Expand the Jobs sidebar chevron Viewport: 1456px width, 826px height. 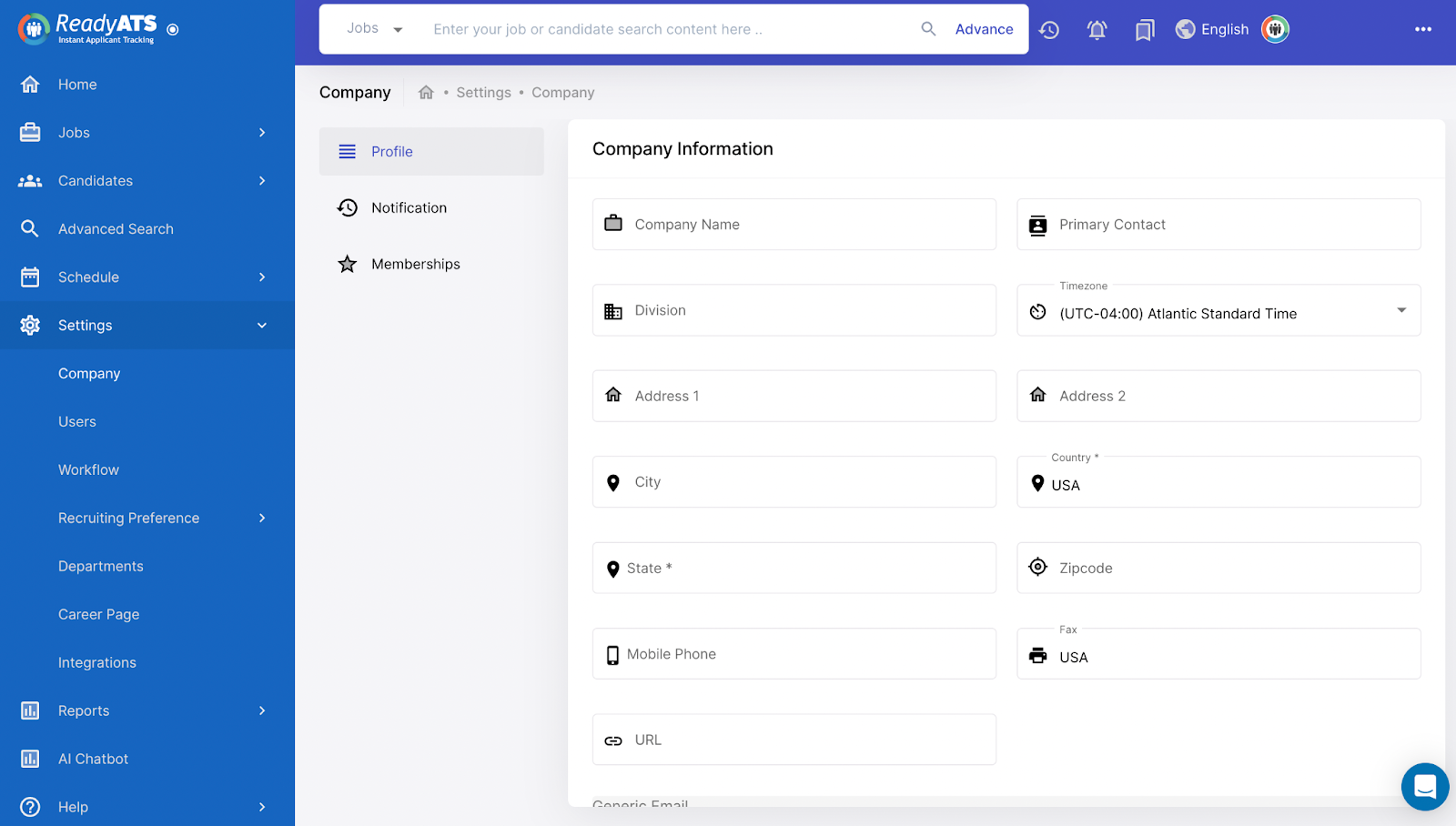click(x=262, y=133)
